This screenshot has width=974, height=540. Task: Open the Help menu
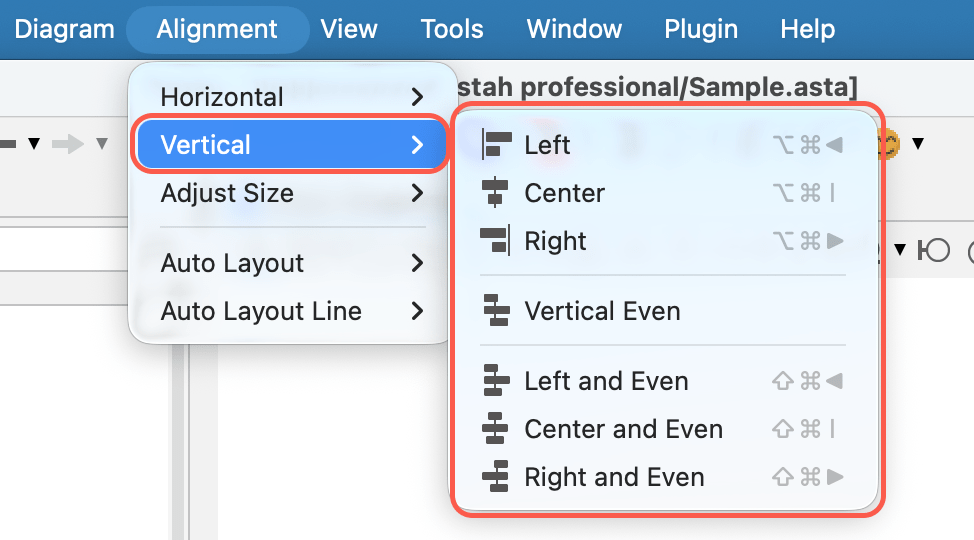[808, 29]
